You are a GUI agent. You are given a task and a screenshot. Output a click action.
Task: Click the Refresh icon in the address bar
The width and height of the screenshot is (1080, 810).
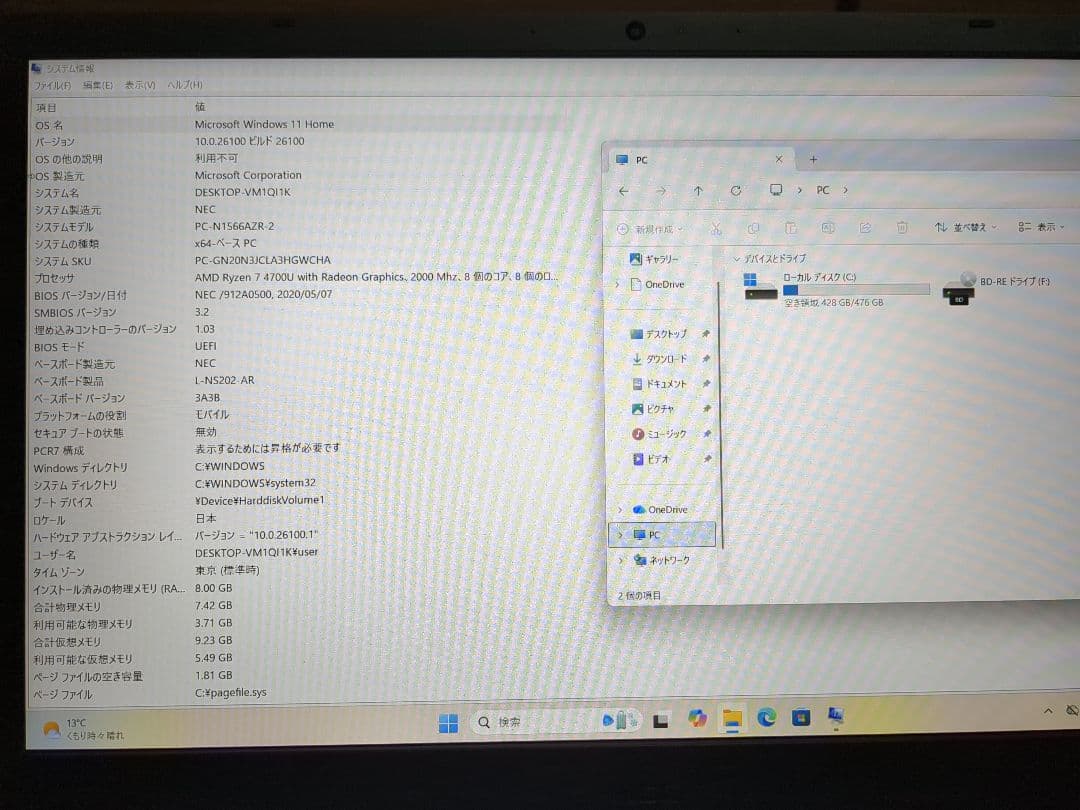[737, 190]
